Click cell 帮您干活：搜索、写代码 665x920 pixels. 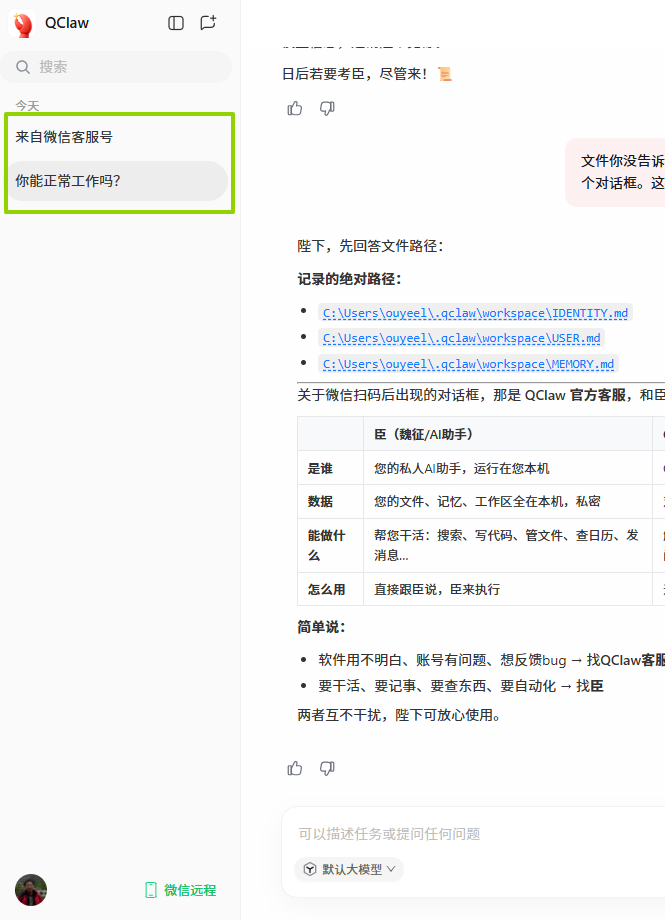[x=507, y=545]
